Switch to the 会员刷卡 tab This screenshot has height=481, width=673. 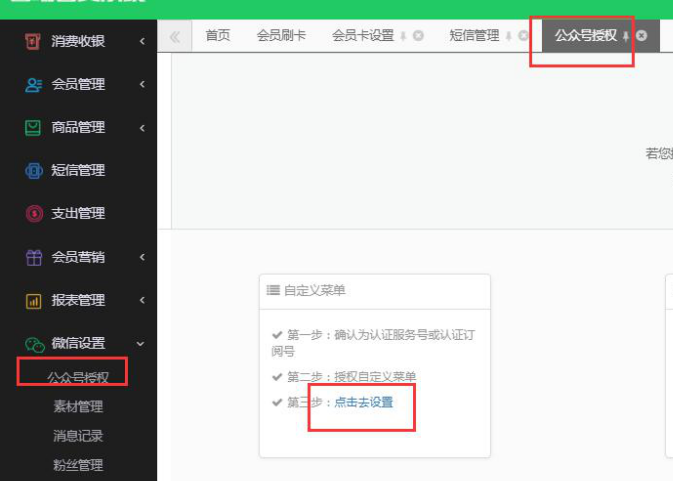(281, 35)
